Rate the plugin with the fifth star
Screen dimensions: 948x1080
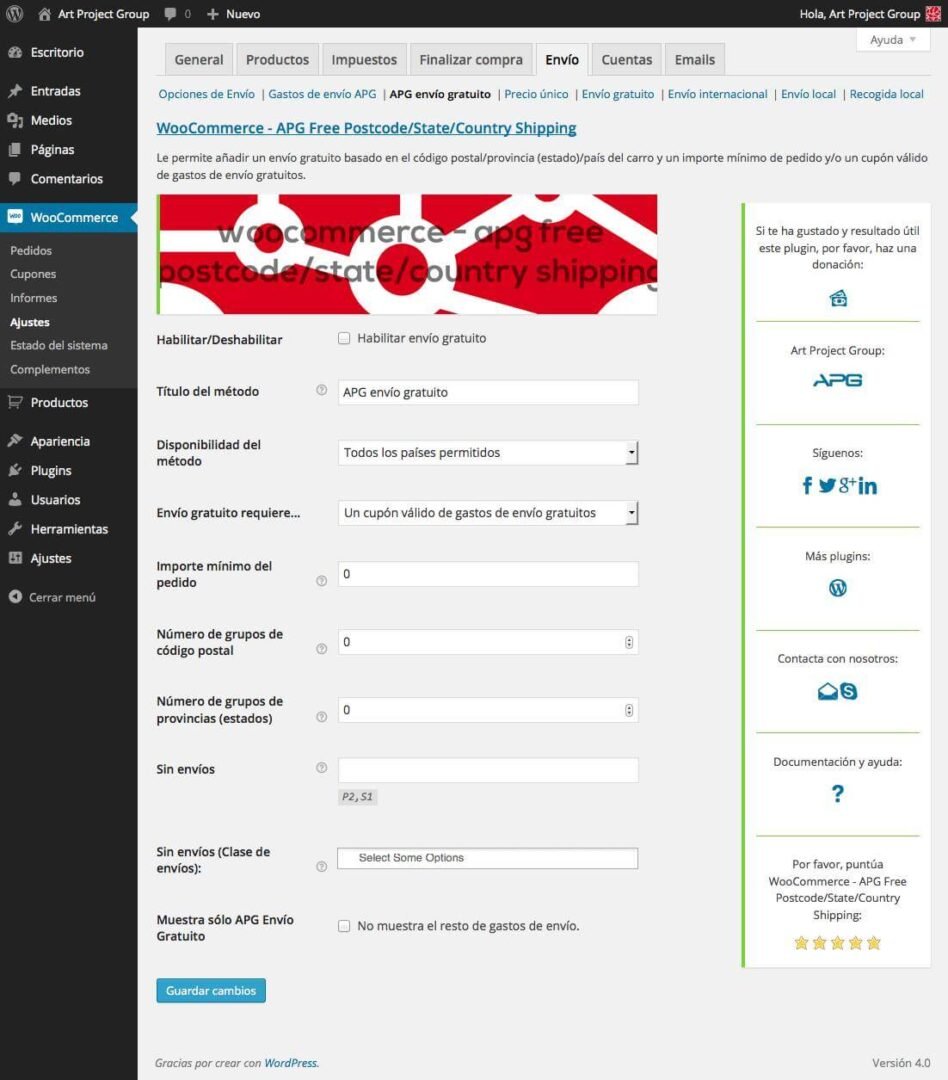[874, 943]
